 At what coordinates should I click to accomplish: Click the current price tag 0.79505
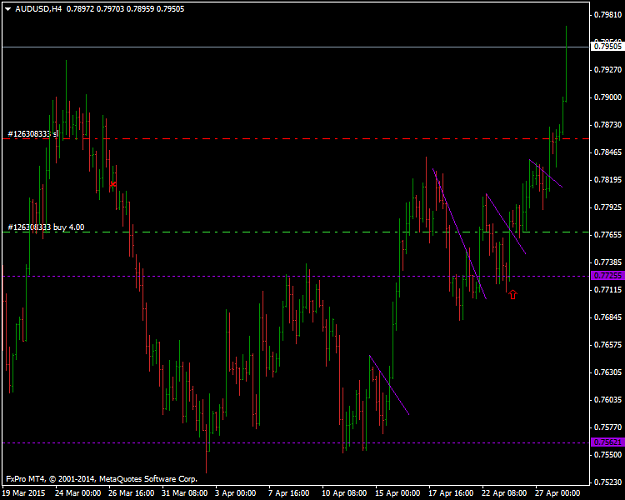pos(607,47)
